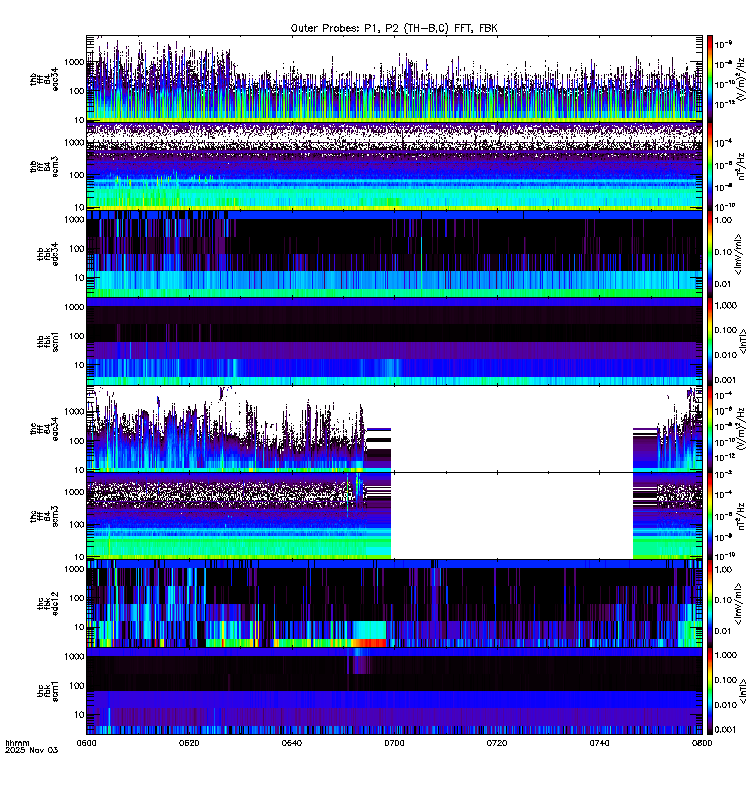Click the 0700 time tick label

[394, 743]
